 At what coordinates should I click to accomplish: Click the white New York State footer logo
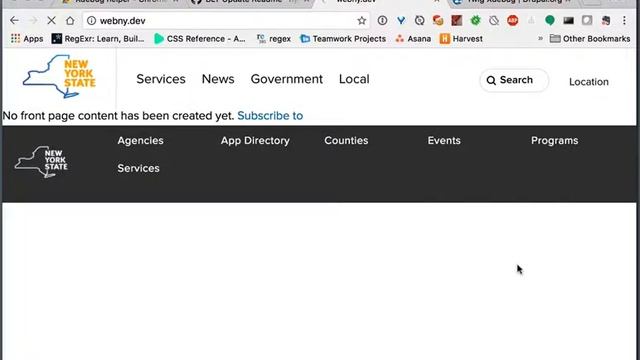tap(41, 162)
